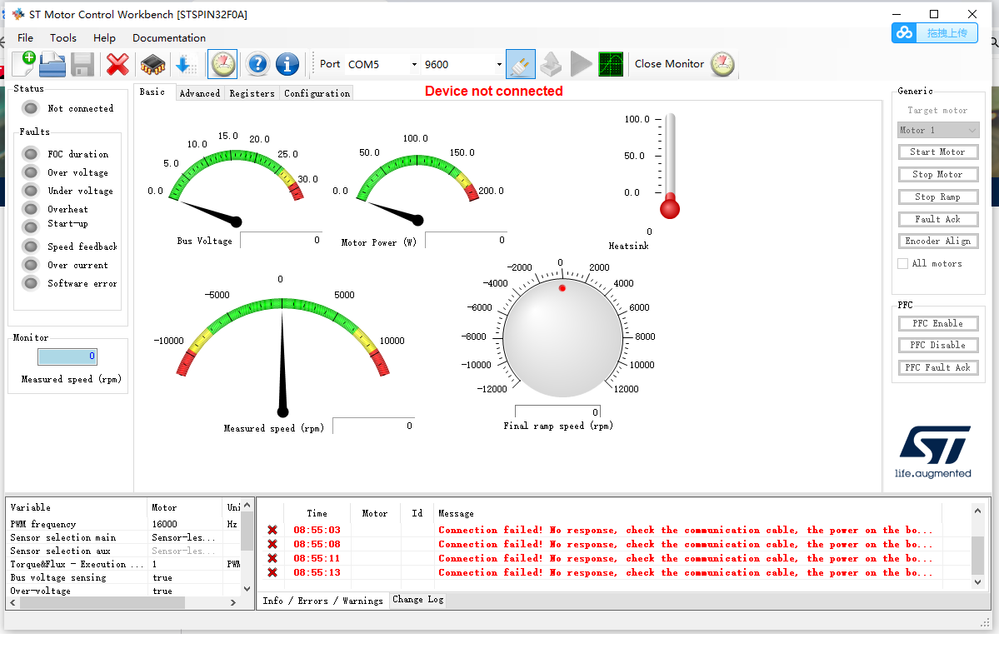Click the final ramp speed rotary knob
Screen dimensions: 999x653
point(563,337)
